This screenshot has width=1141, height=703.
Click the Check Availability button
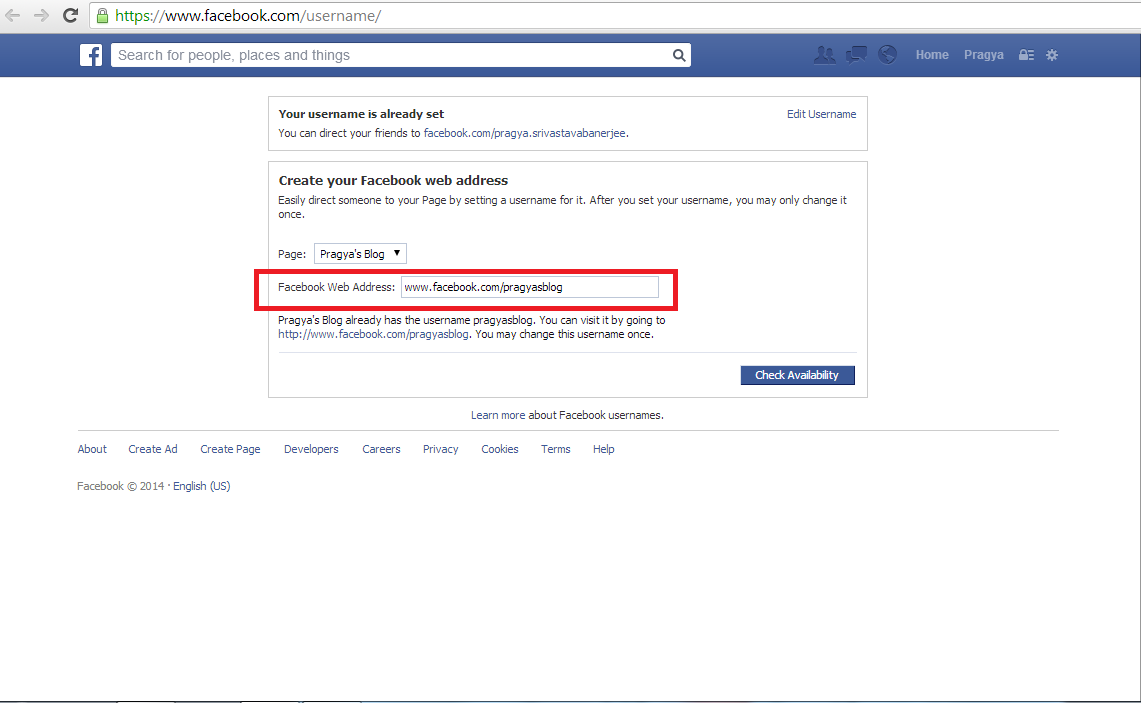coord(798,375)
